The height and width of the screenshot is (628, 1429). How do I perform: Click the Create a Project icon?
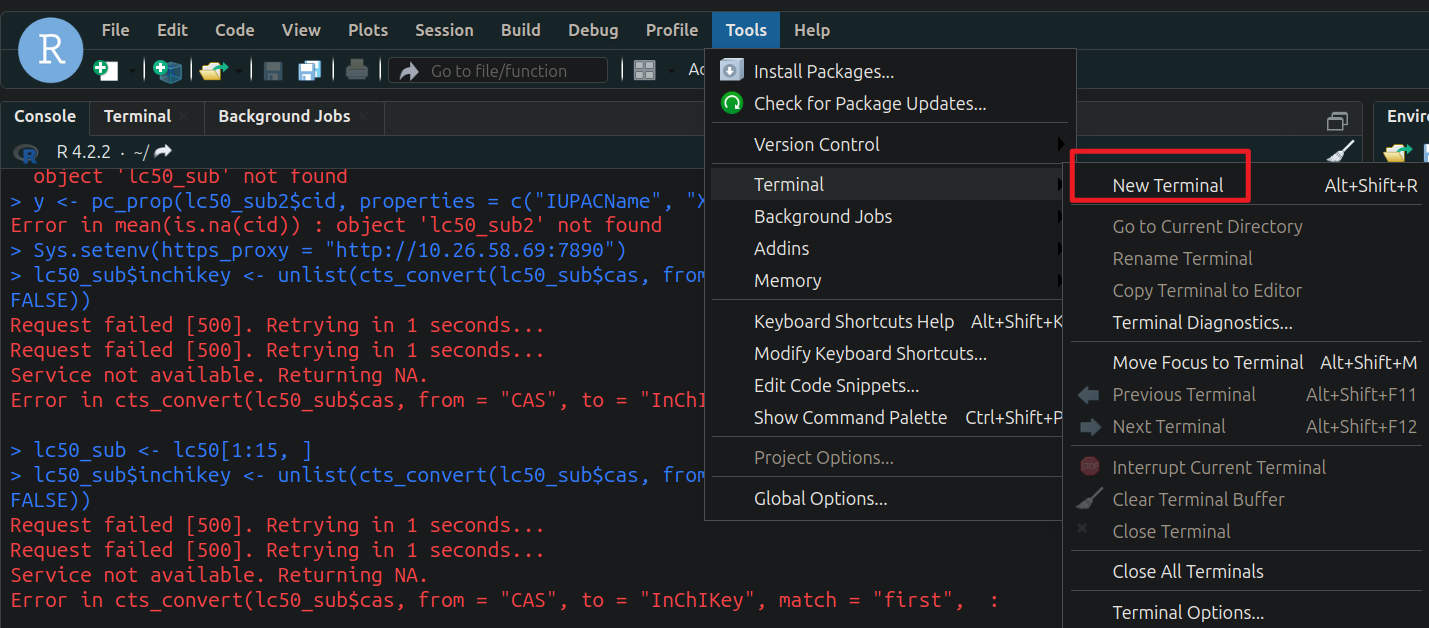point(168,70)
